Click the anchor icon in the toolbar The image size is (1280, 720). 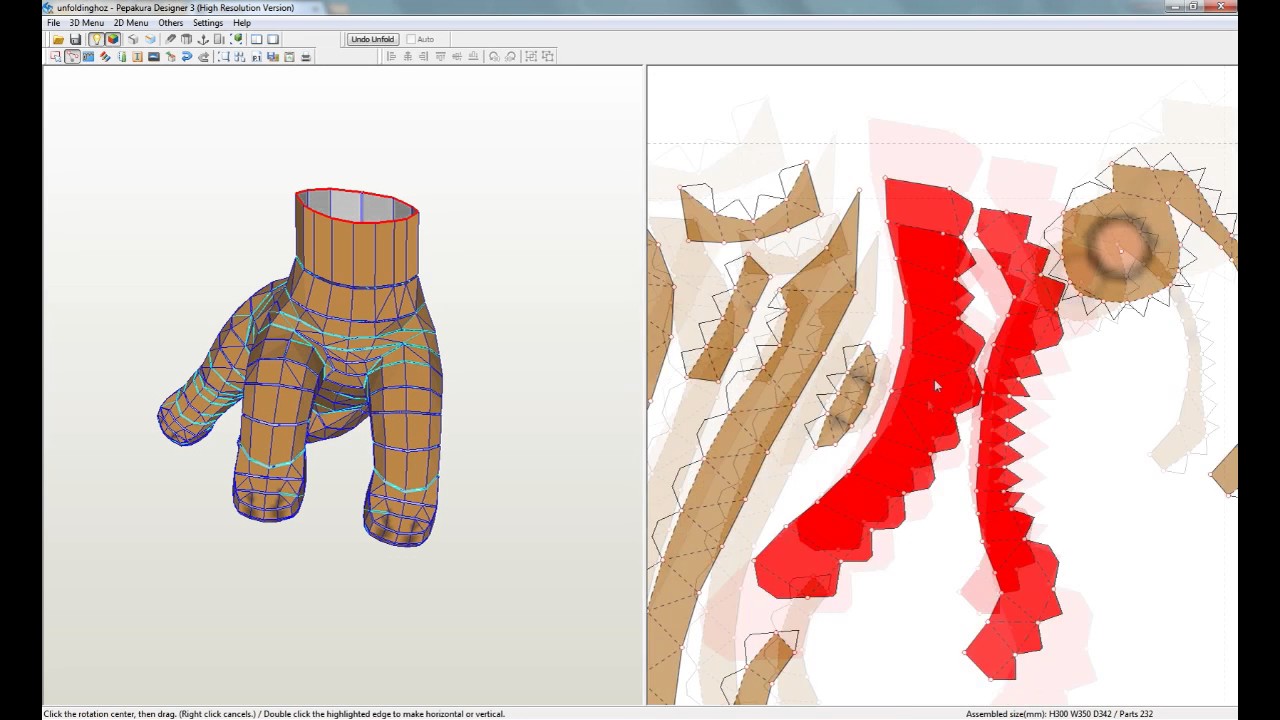click(203, 39)
